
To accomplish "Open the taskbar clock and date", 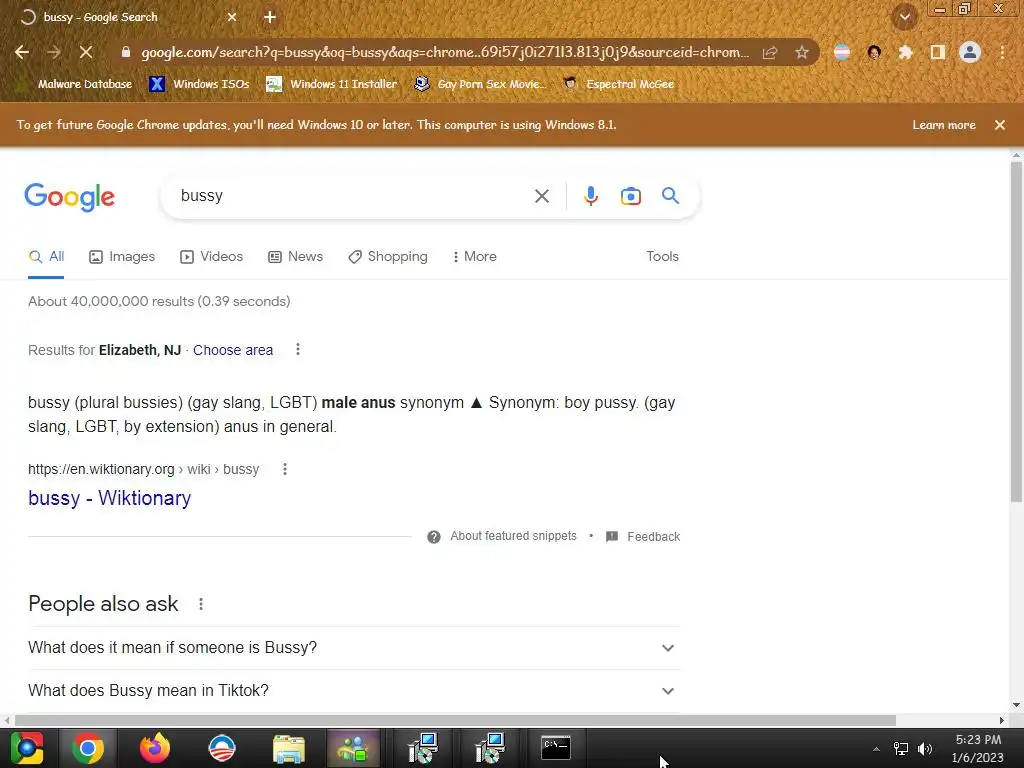I will coord(978,748).
